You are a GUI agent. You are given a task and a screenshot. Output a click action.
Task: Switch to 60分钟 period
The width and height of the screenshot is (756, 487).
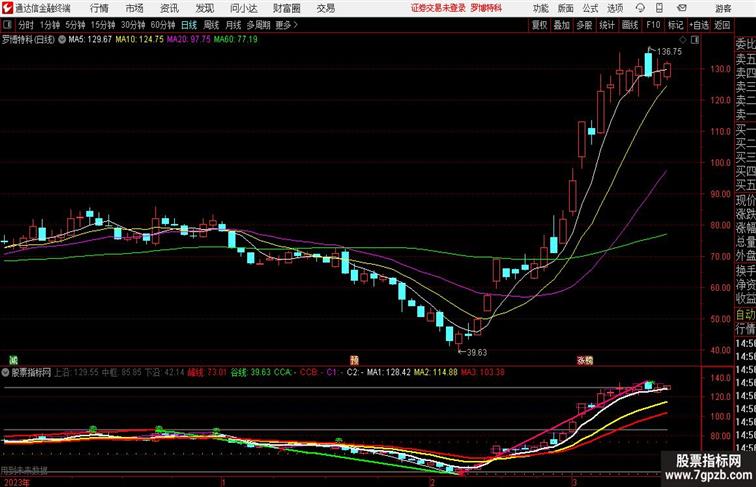pyautogui.click(x=163, y=25)
